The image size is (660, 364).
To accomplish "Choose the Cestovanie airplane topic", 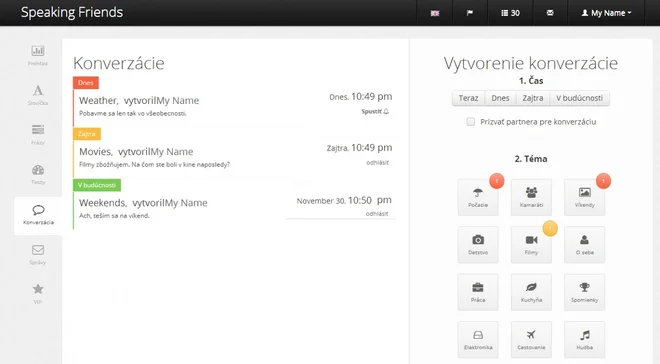I will coord(531,340).
